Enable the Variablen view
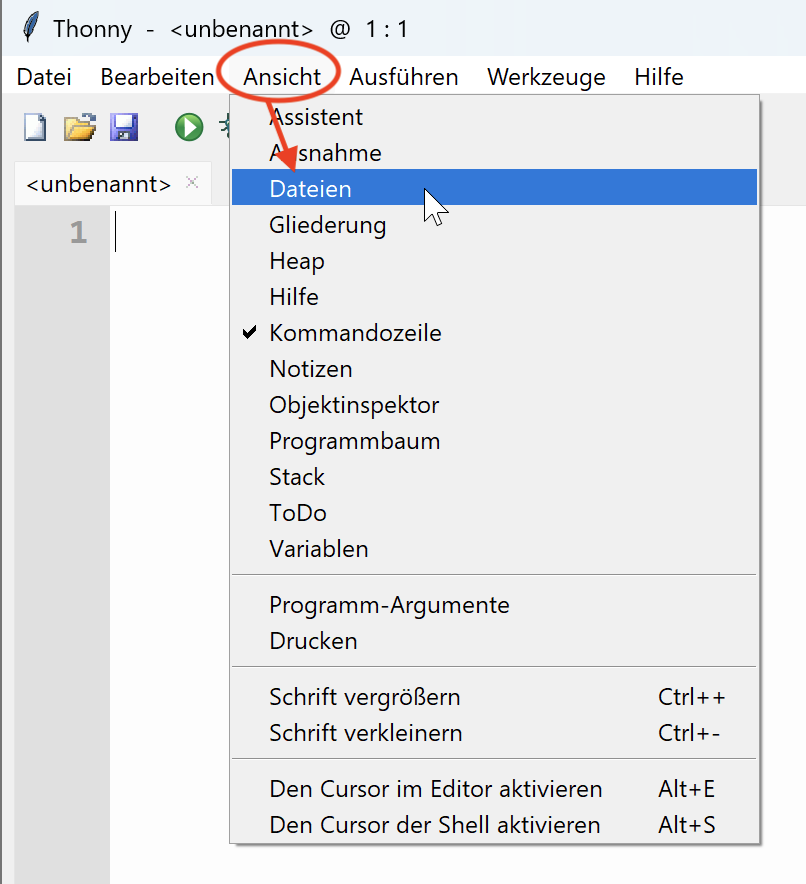The height and width of the screenshot is (884, 806). coord(318,549)
